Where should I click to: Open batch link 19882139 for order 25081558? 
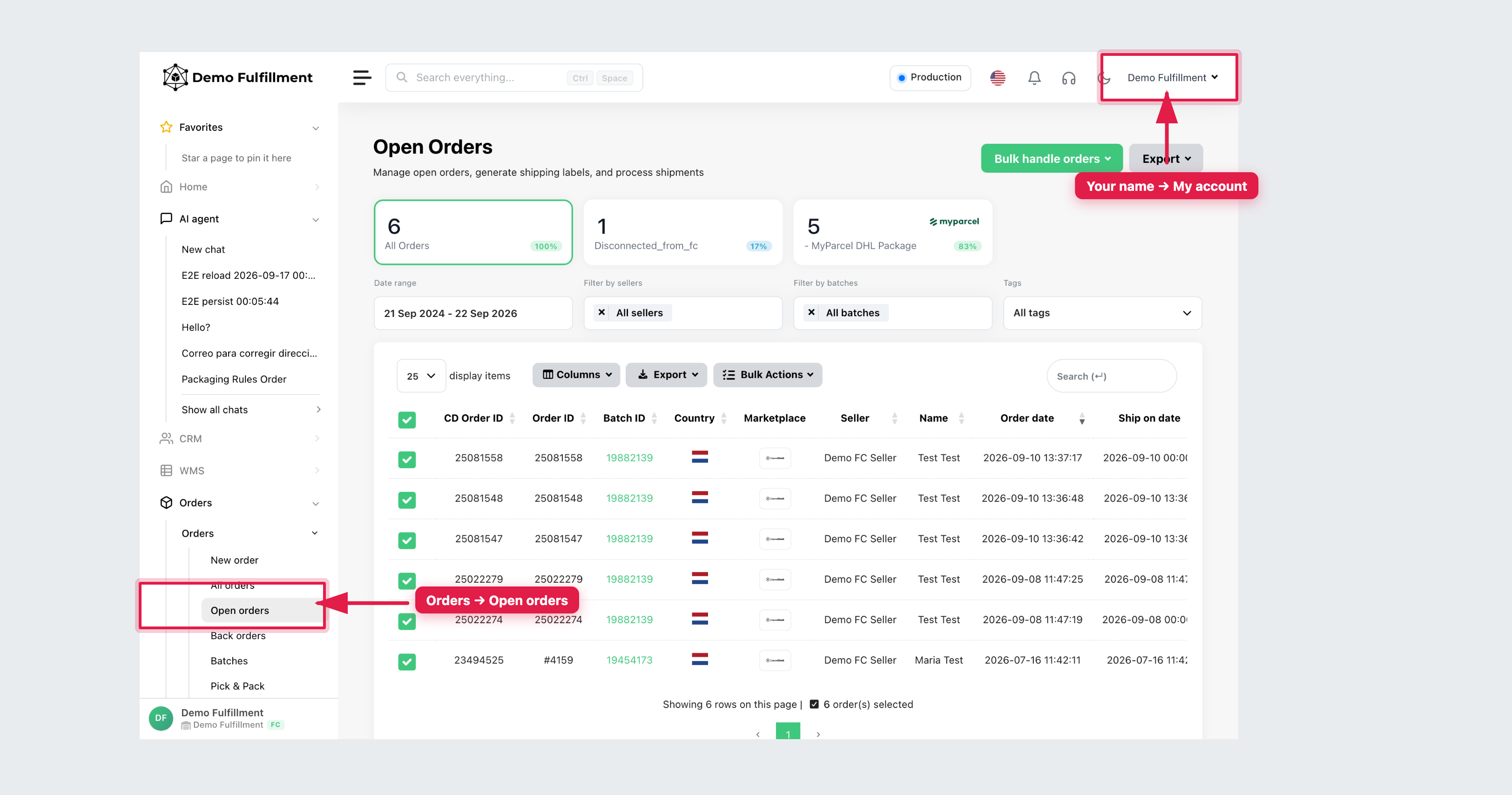point(629,458)
